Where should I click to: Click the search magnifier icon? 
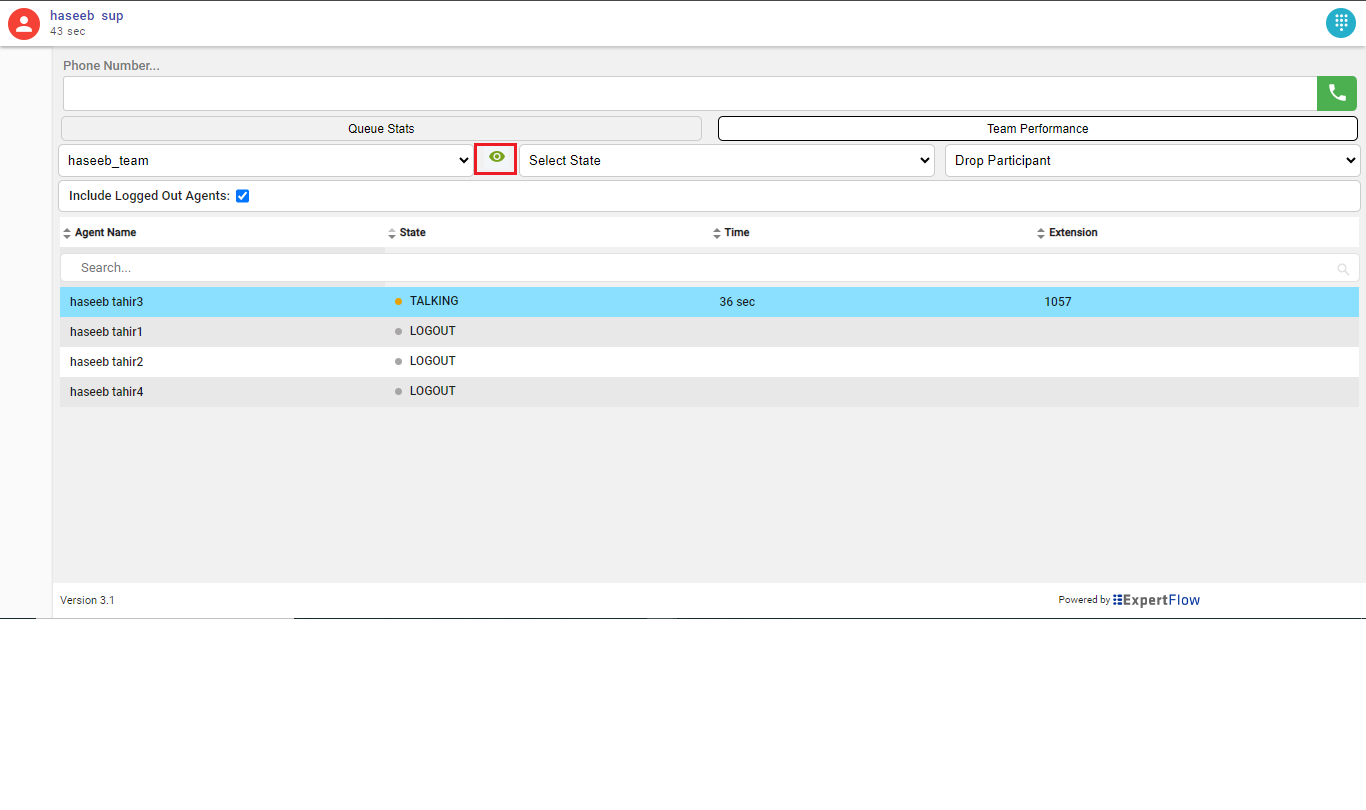tap(1342, 269)
